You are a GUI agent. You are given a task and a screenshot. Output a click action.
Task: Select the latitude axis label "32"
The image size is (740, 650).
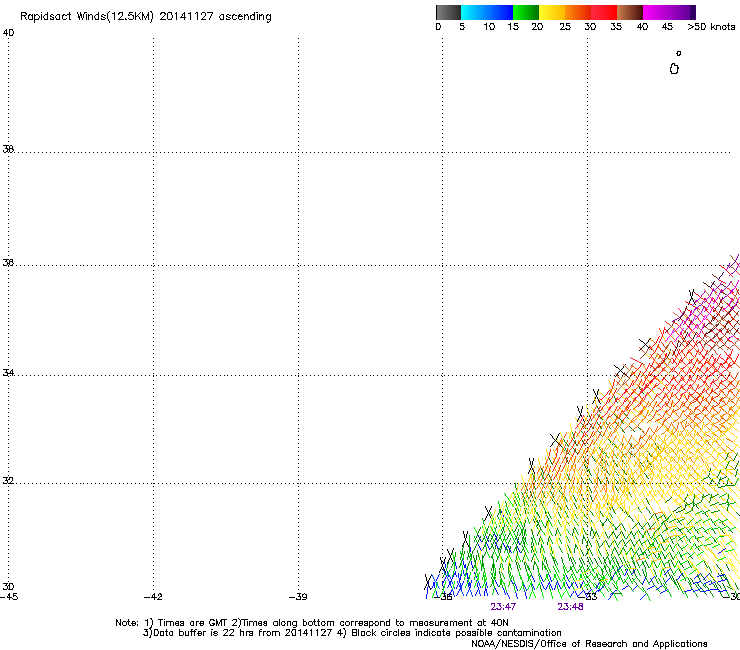(x=8, y=481)
